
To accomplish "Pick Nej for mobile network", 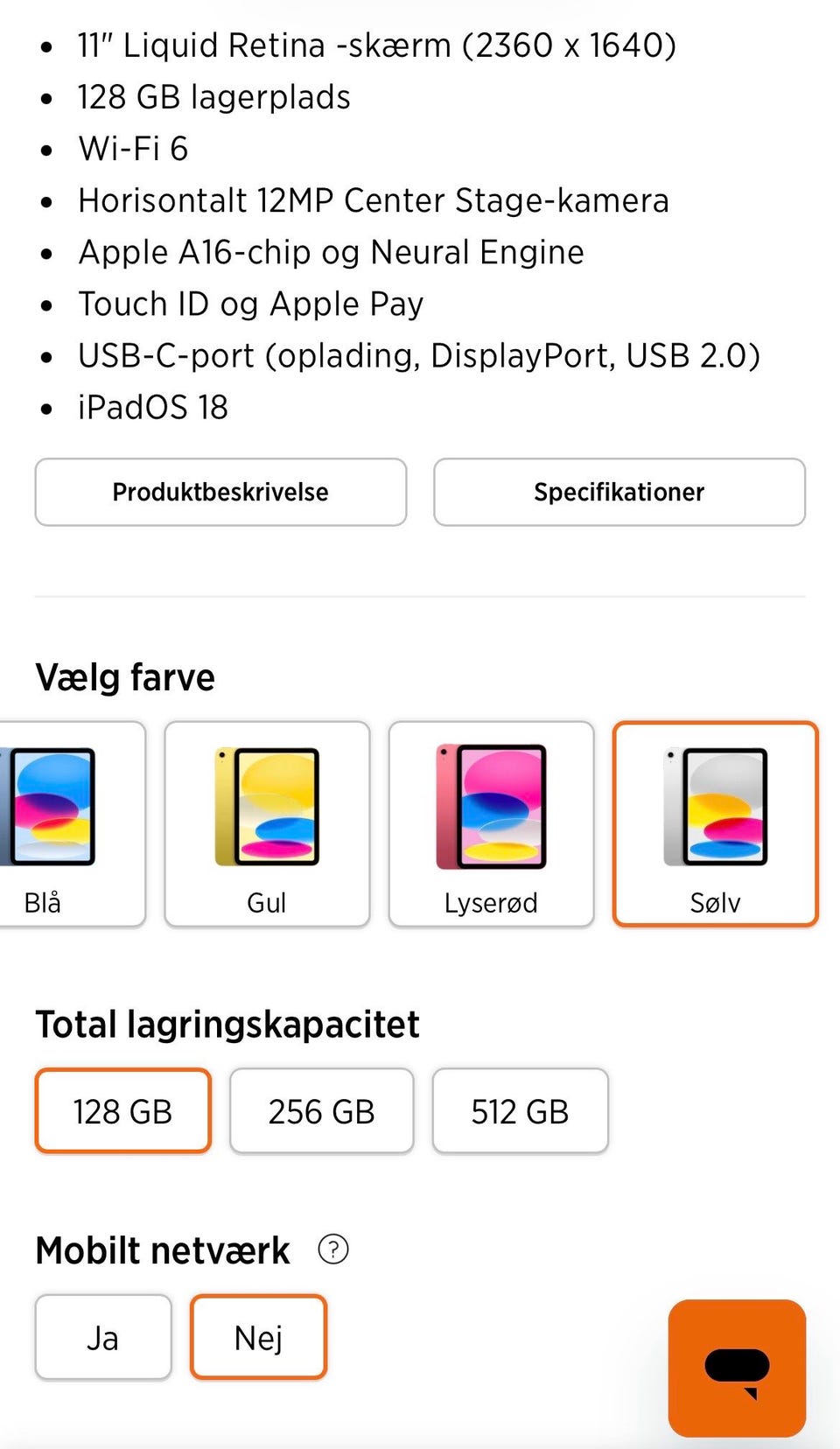I will click(258, 1338).
